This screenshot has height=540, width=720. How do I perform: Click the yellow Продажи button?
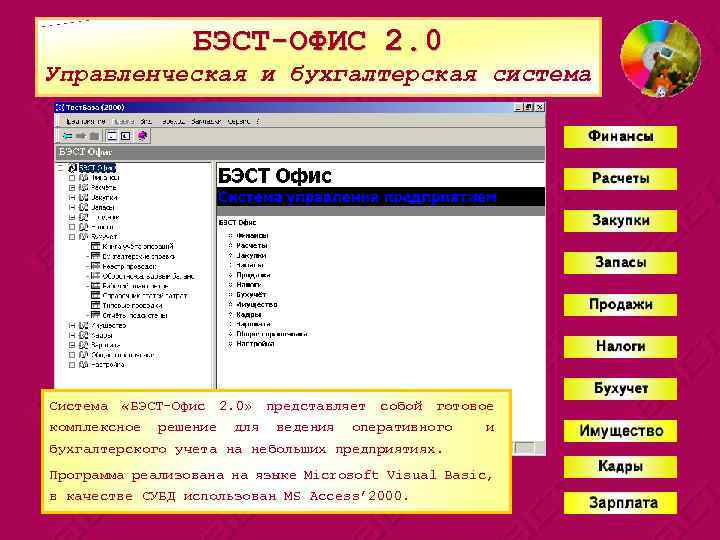point(620,304)
